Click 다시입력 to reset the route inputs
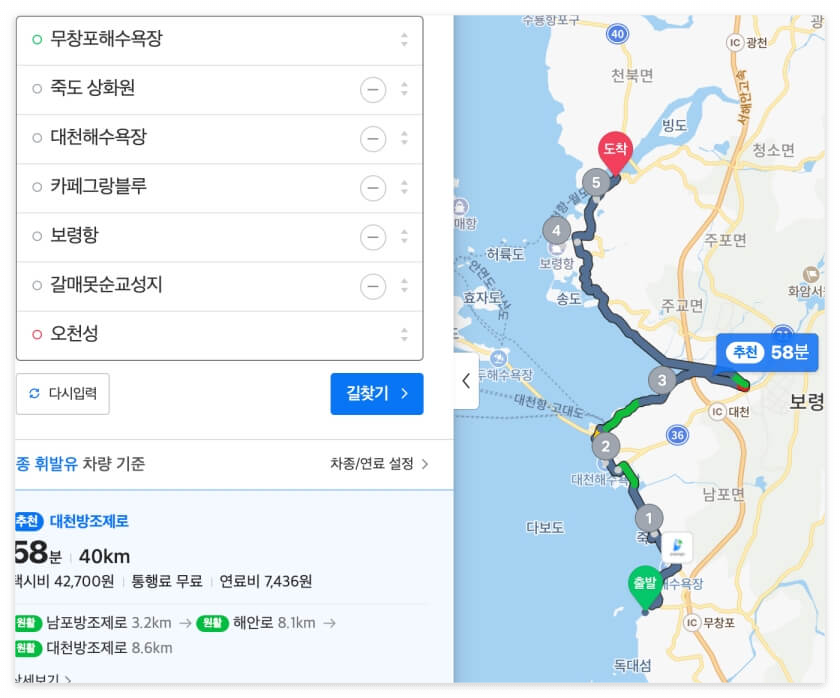 (x=64, y=394)
